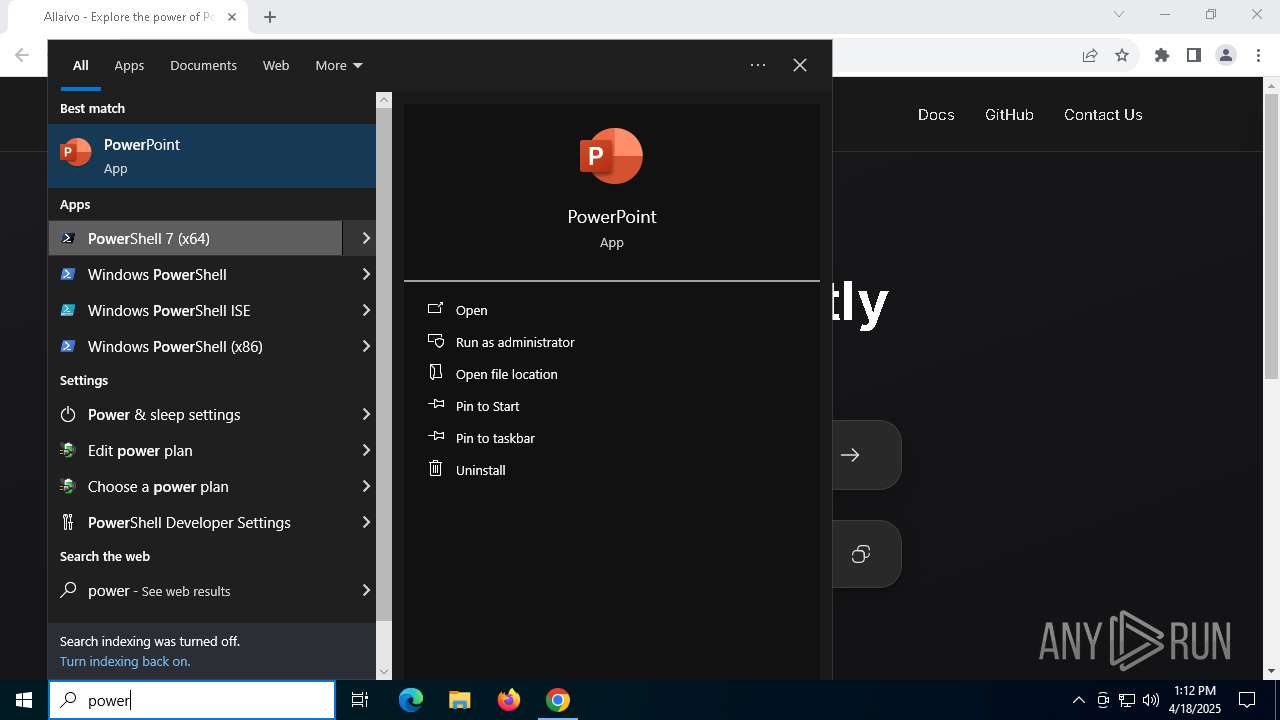The height and width of the screenshot is (720, 1280).
Task: Expand PowerShell Developer Settings arrow
Action: click(366, 522)
